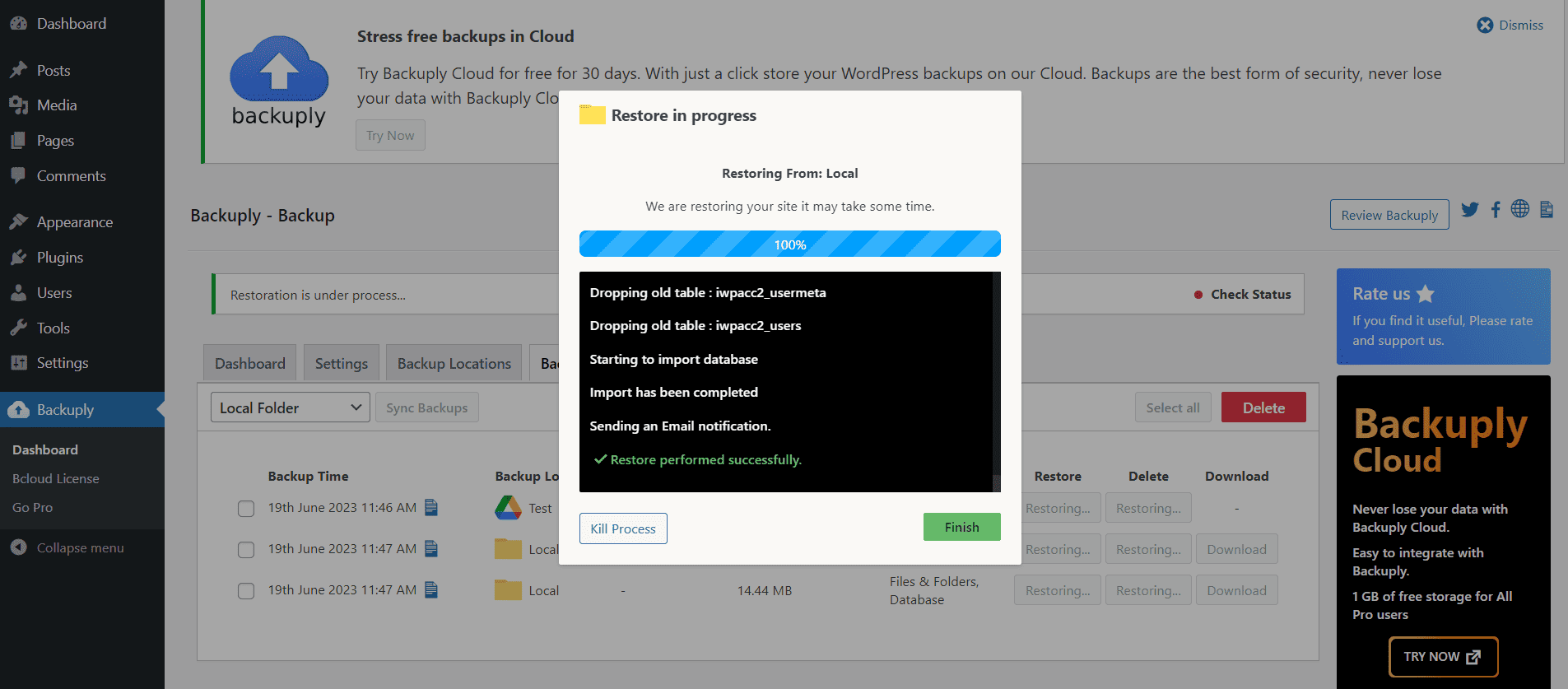Image resolution: width=1568 pixels, height=689 pixels.
Task: Click TRY NOW in Backuply Cloud ad
Action: pos(1443,657)
